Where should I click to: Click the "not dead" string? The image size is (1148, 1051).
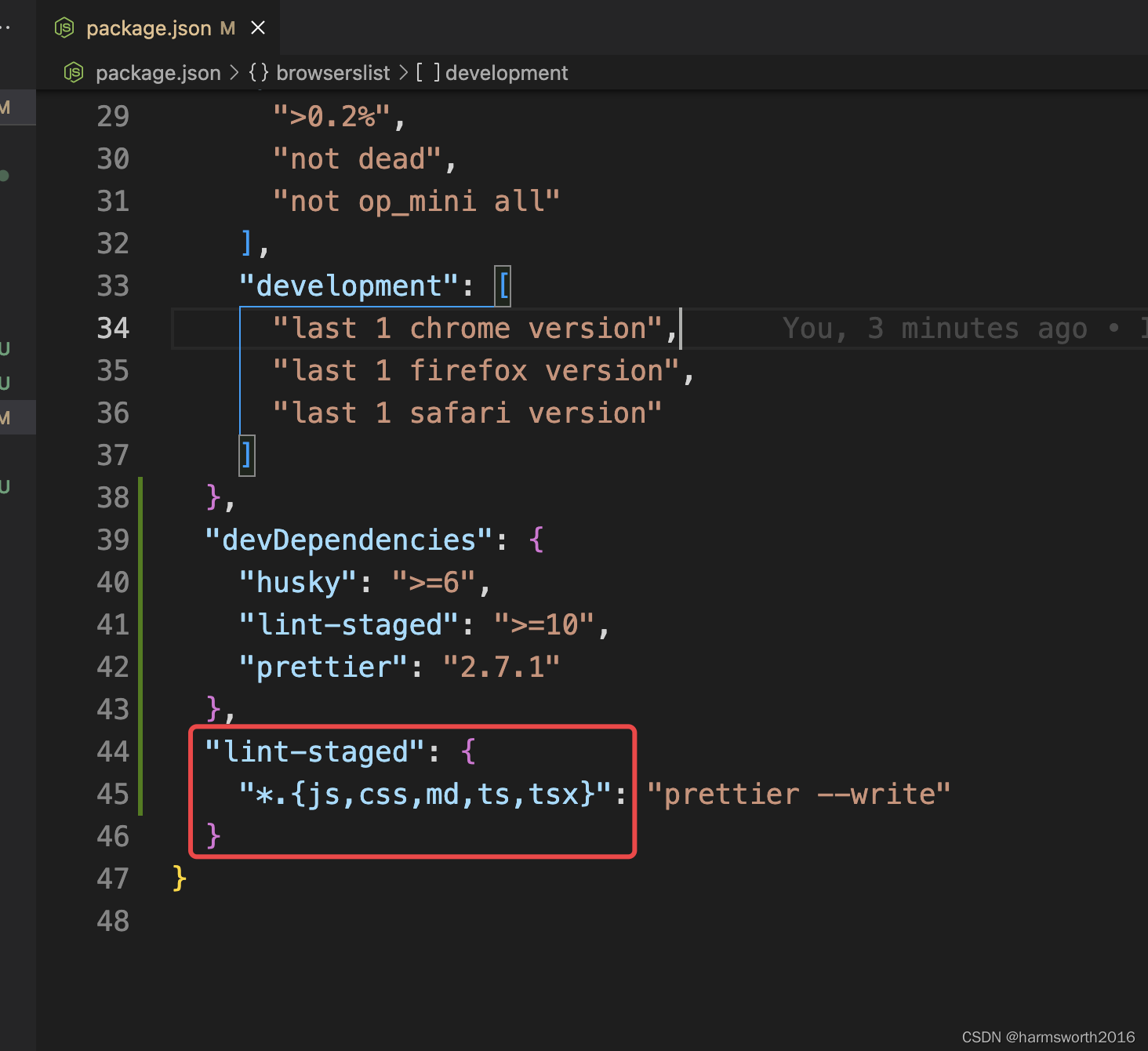pos(357,159)
